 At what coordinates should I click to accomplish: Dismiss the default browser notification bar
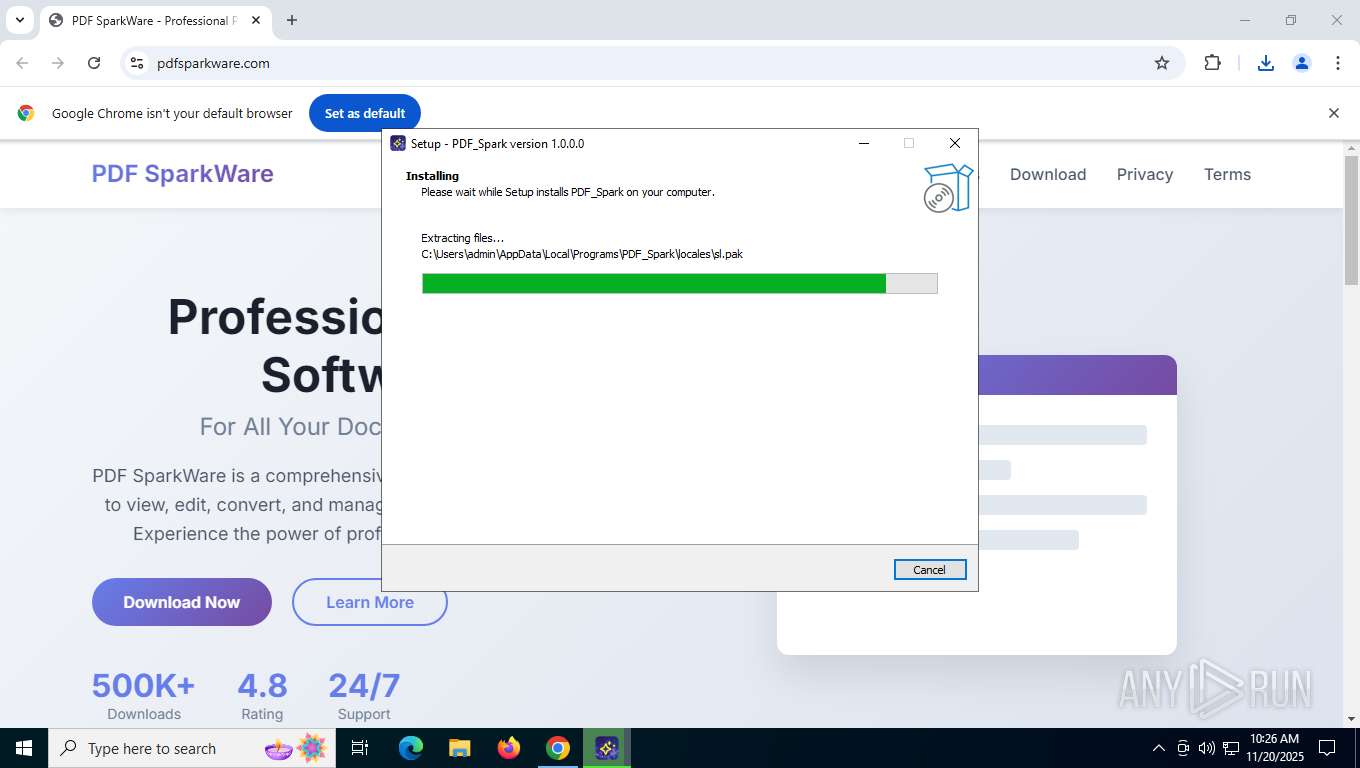coord(1333,113)
